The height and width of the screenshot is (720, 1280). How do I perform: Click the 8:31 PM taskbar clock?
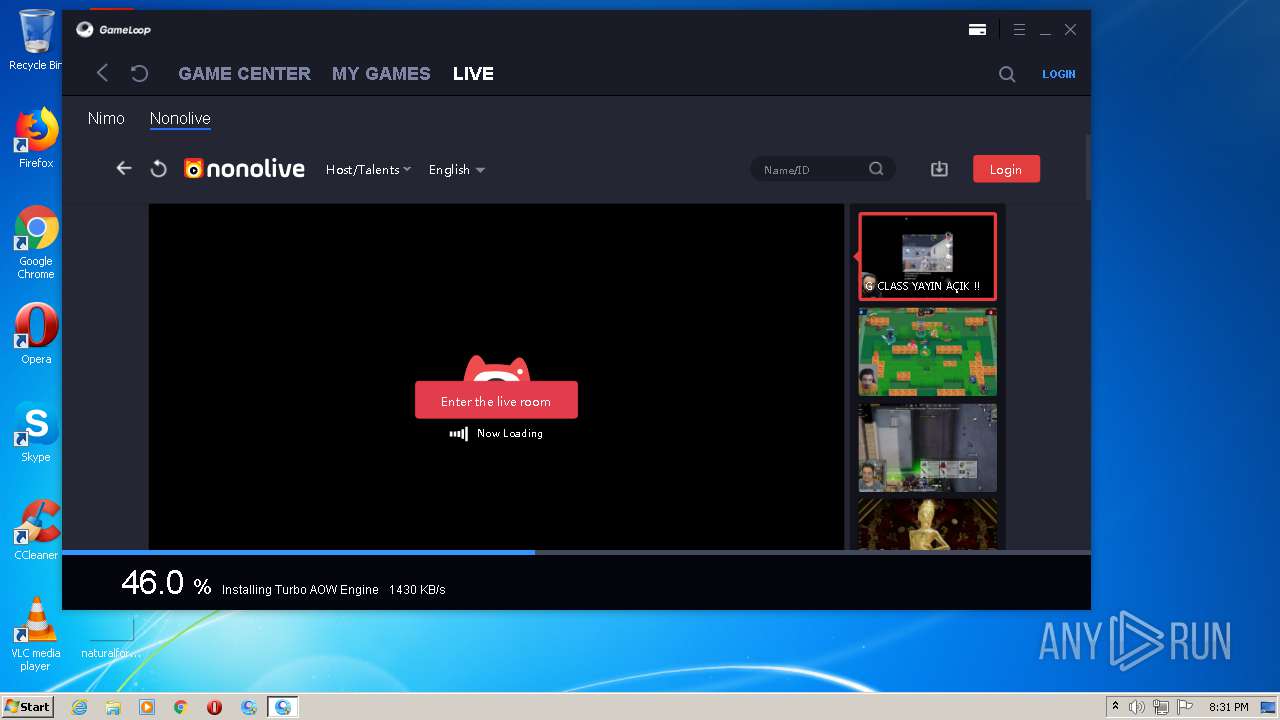pyautogui.click(x=1228, y=707)
